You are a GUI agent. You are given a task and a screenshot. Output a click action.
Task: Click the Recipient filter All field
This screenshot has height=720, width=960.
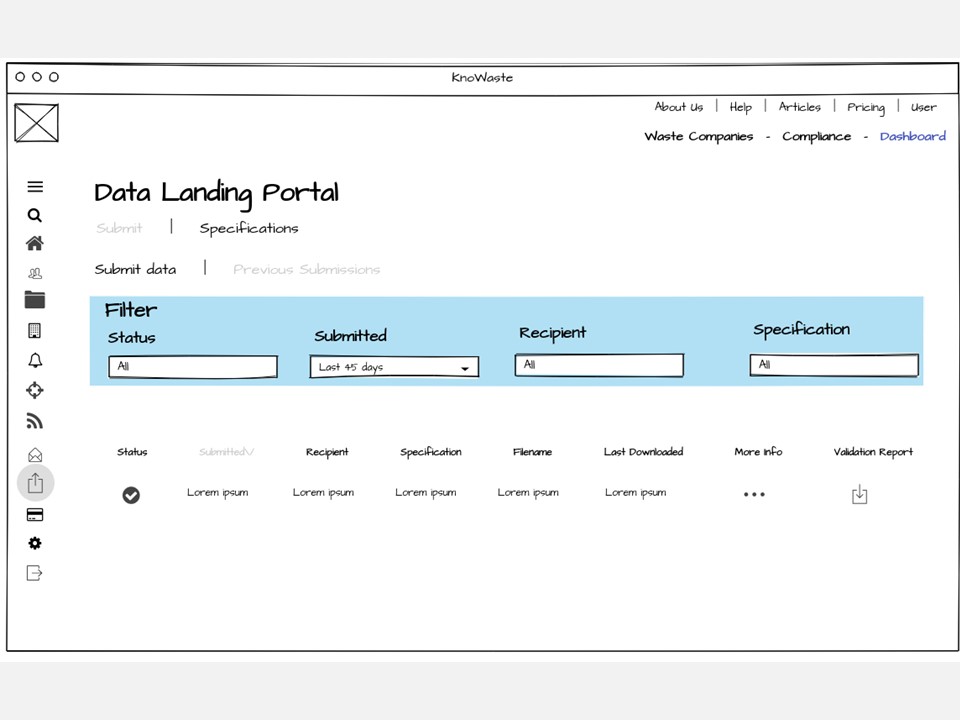599,365
